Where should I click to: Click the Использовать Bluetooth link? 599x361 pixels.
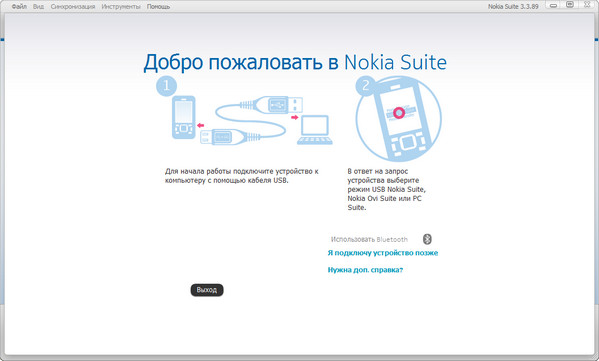coord(369,240)
